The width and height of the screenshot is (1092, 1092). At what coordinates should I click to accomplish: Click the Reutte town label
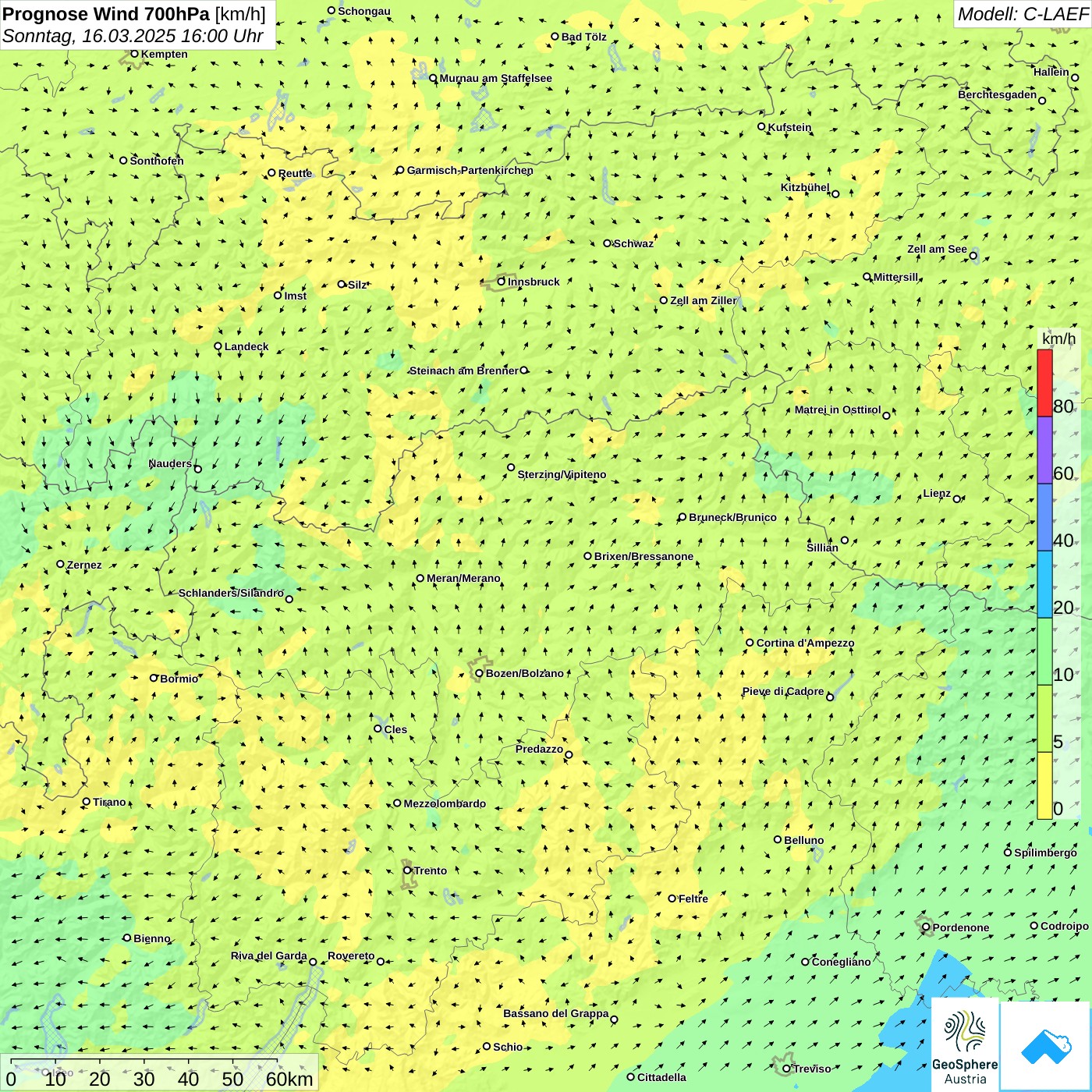tap(295, 173)
